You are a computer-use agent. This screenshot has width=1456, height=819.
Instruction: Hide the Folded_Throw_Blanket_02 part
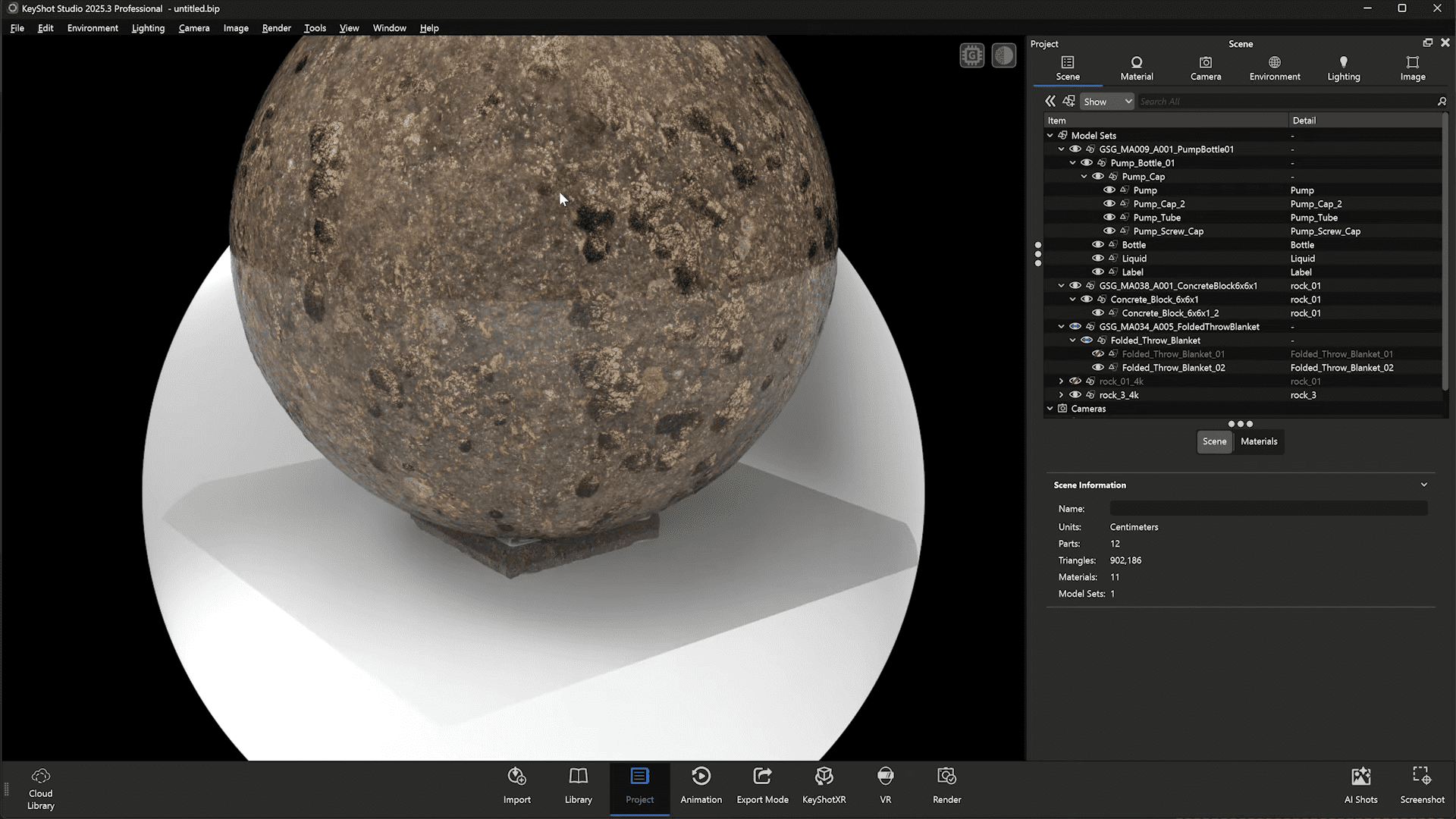pyautogui.click(x=1098, y=367)
